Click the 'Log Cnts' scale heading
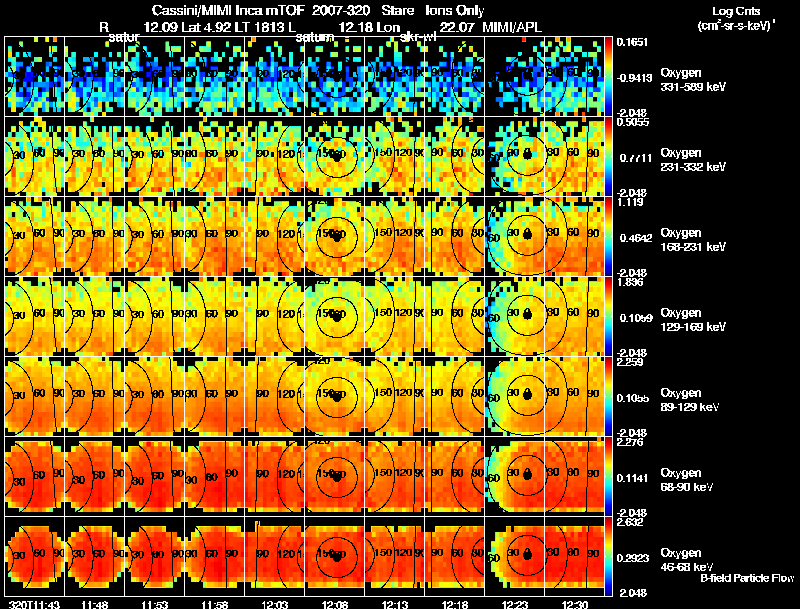 click(736, 11)
